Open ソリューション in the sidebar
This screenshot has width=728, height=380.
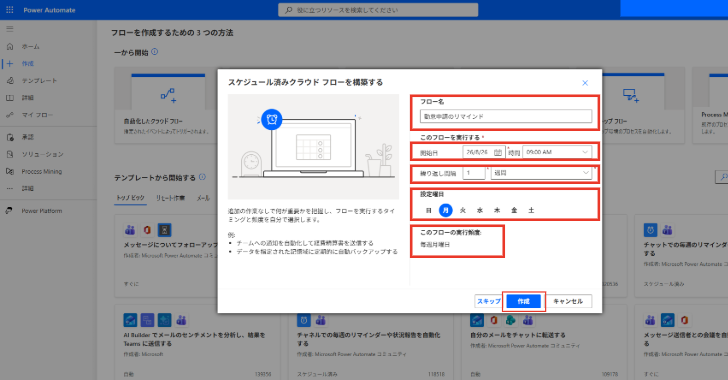(x=42, y=154)
